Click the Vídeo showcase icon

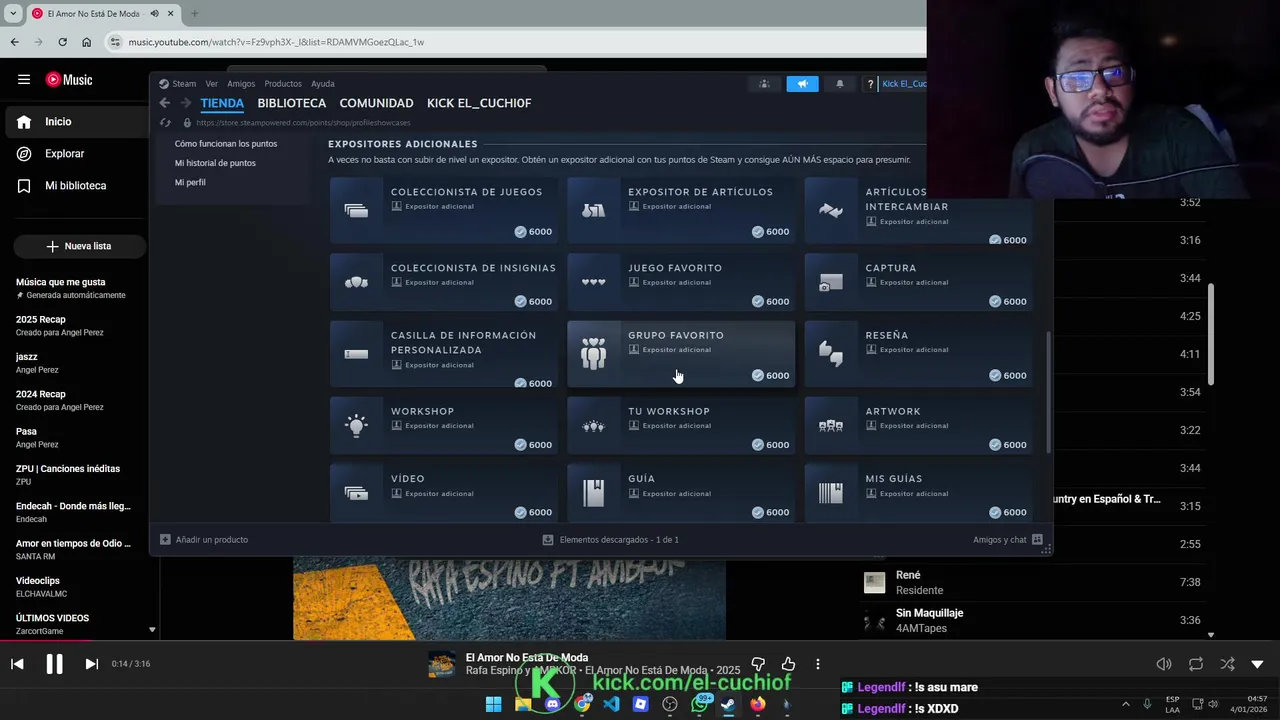tap(356, 492)
